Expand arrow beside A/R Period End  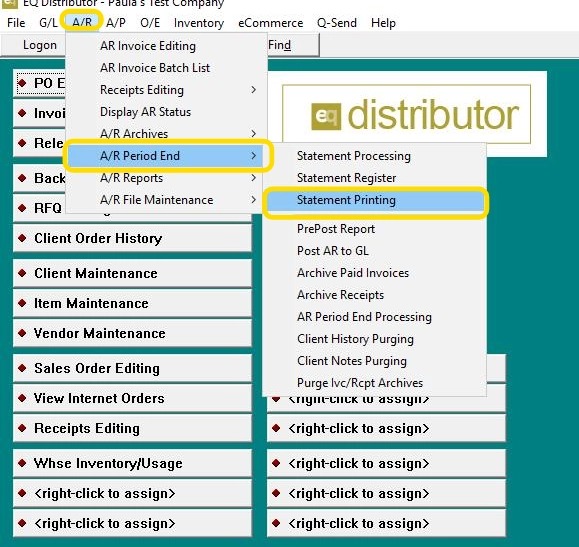point(253,156)
